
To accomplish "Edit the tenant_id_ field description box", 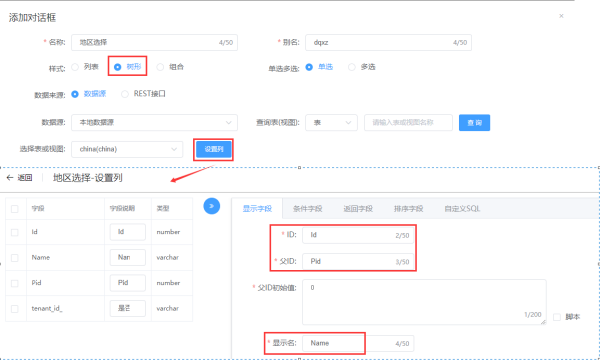I will [128, 308].
